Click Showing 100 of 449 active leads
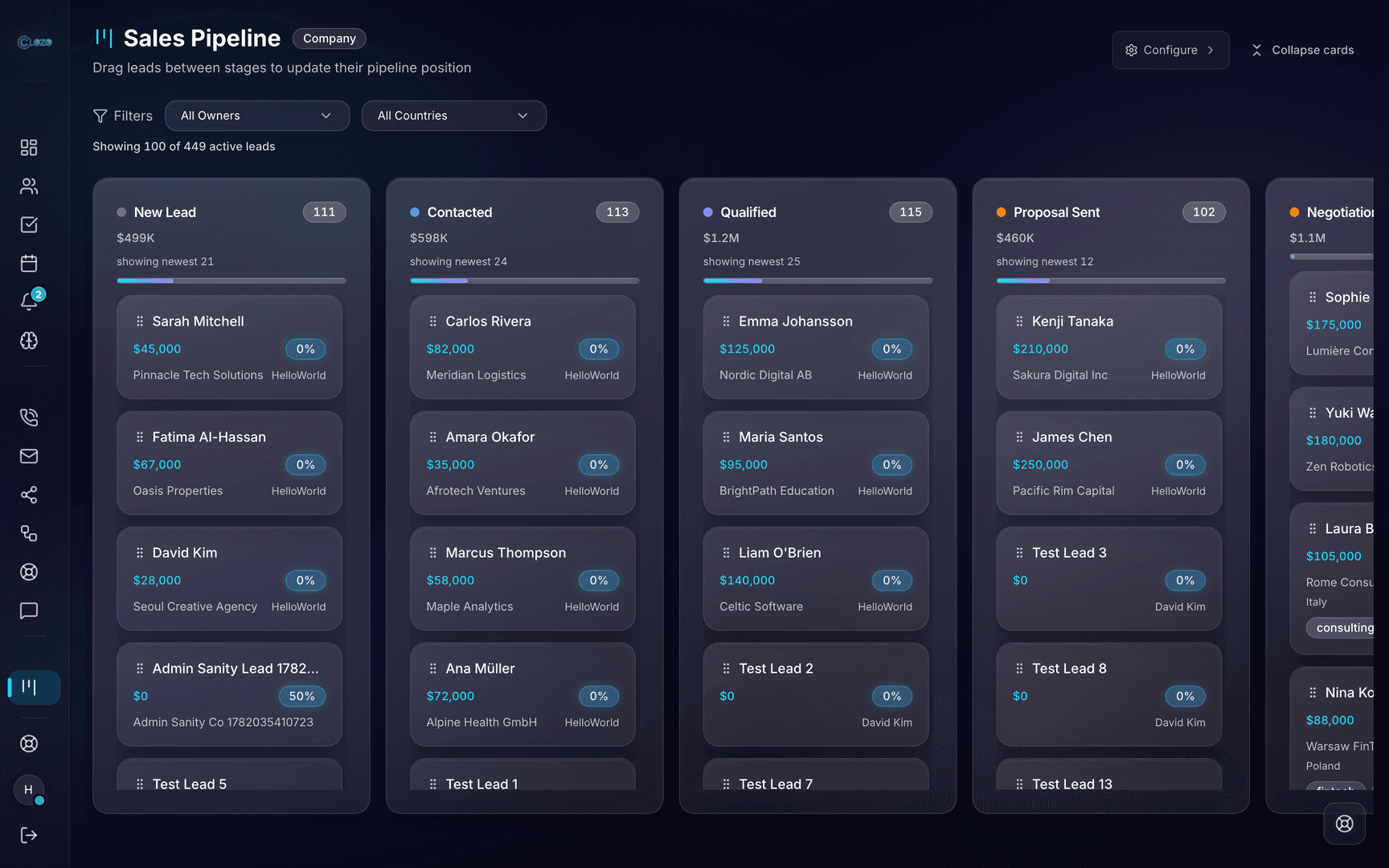Viewport: 1389px width, 868px height. point(184,146)
